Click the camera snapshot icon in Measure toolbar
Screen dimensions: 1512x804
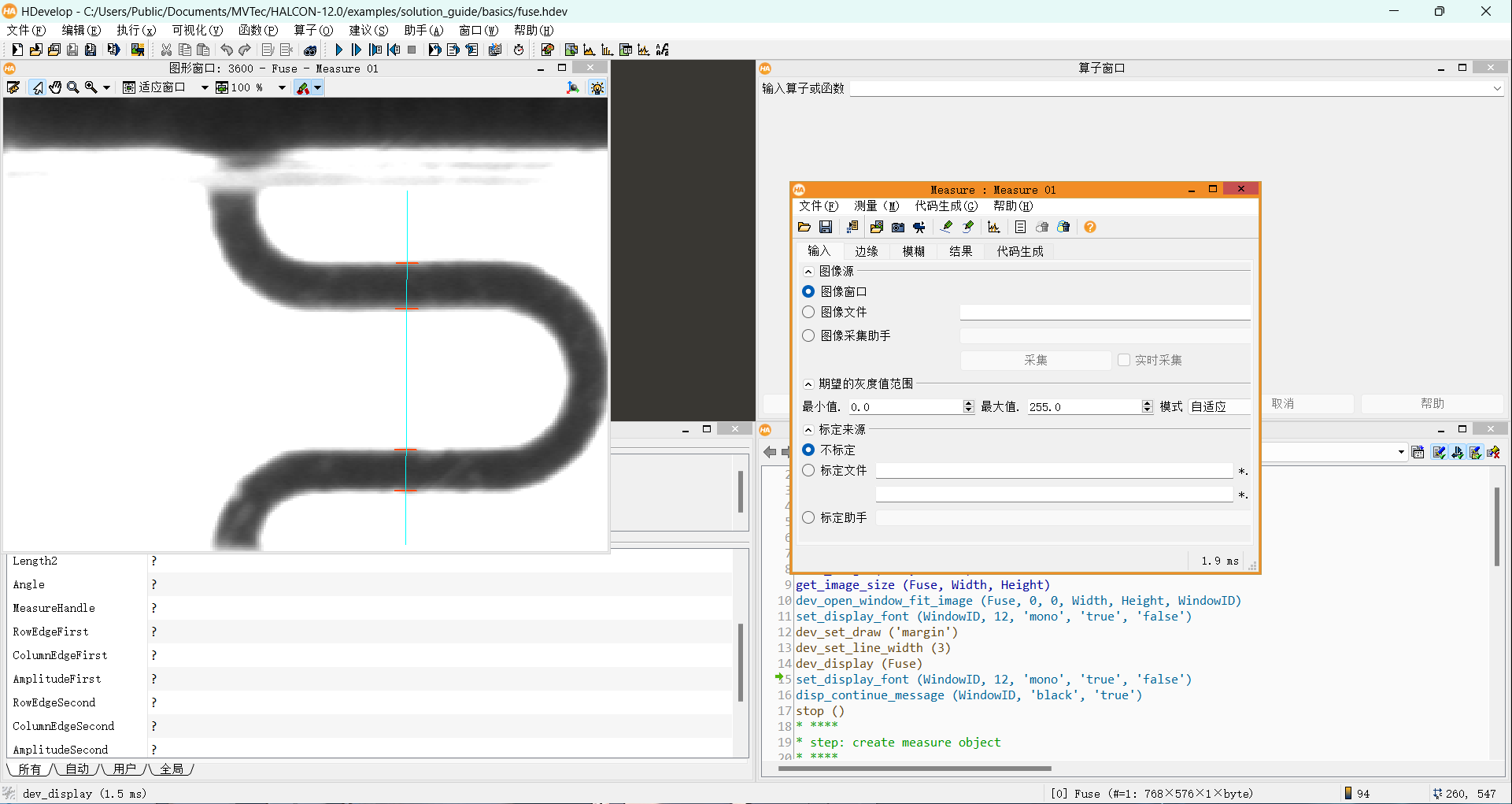click(898, 227)
